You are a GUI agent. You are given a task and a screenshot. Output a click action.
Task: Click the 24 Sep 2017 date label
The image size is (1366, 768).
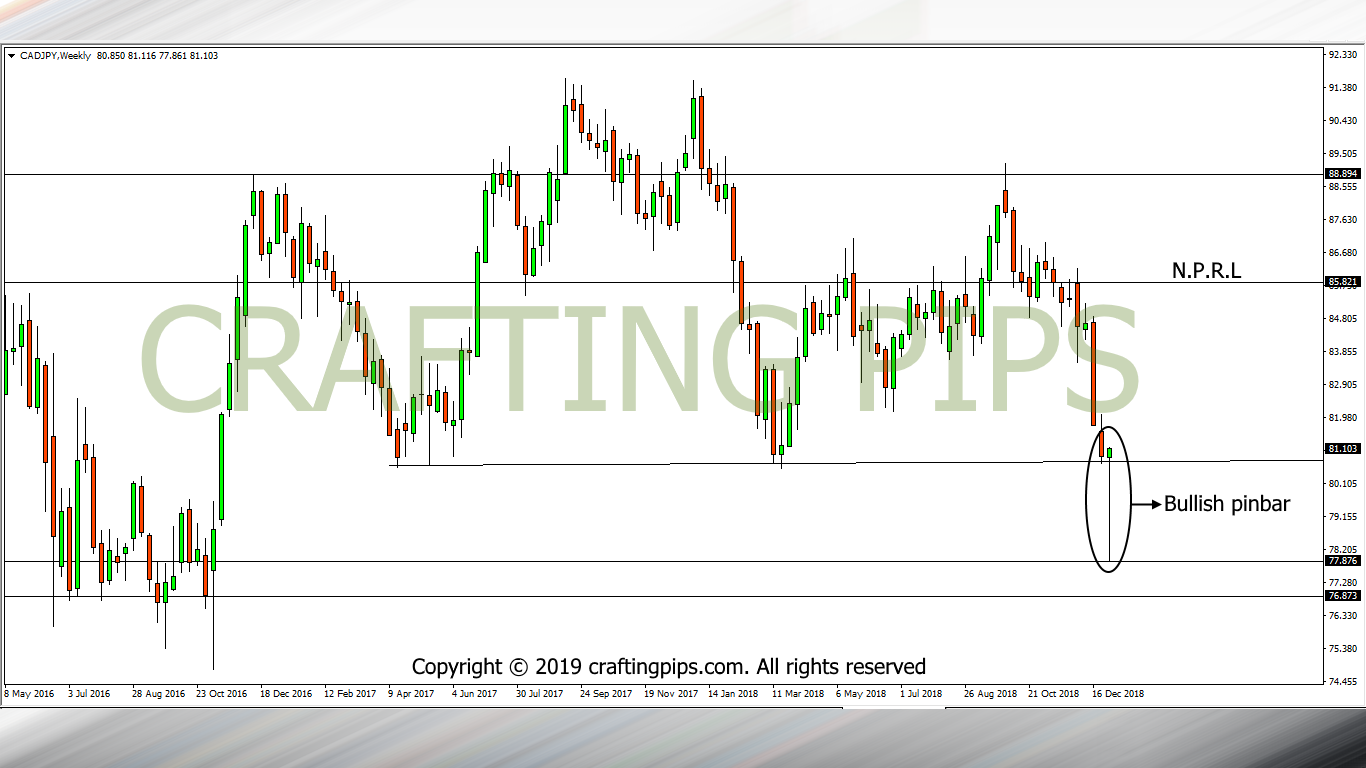point(605,693)
